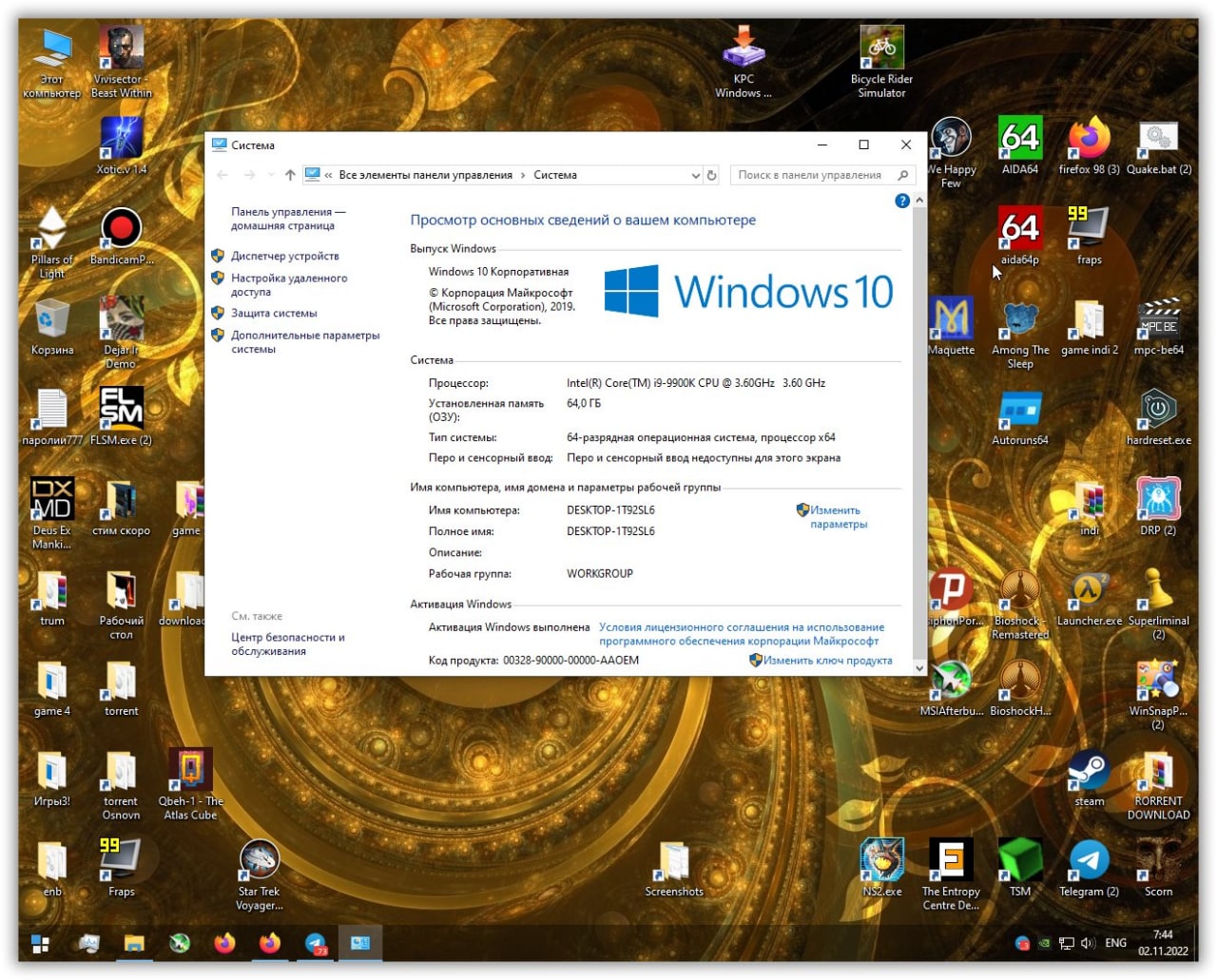Open Deus Ex Manki... desktop shortcut
1217x980 pixels.
tap(52, 513)
